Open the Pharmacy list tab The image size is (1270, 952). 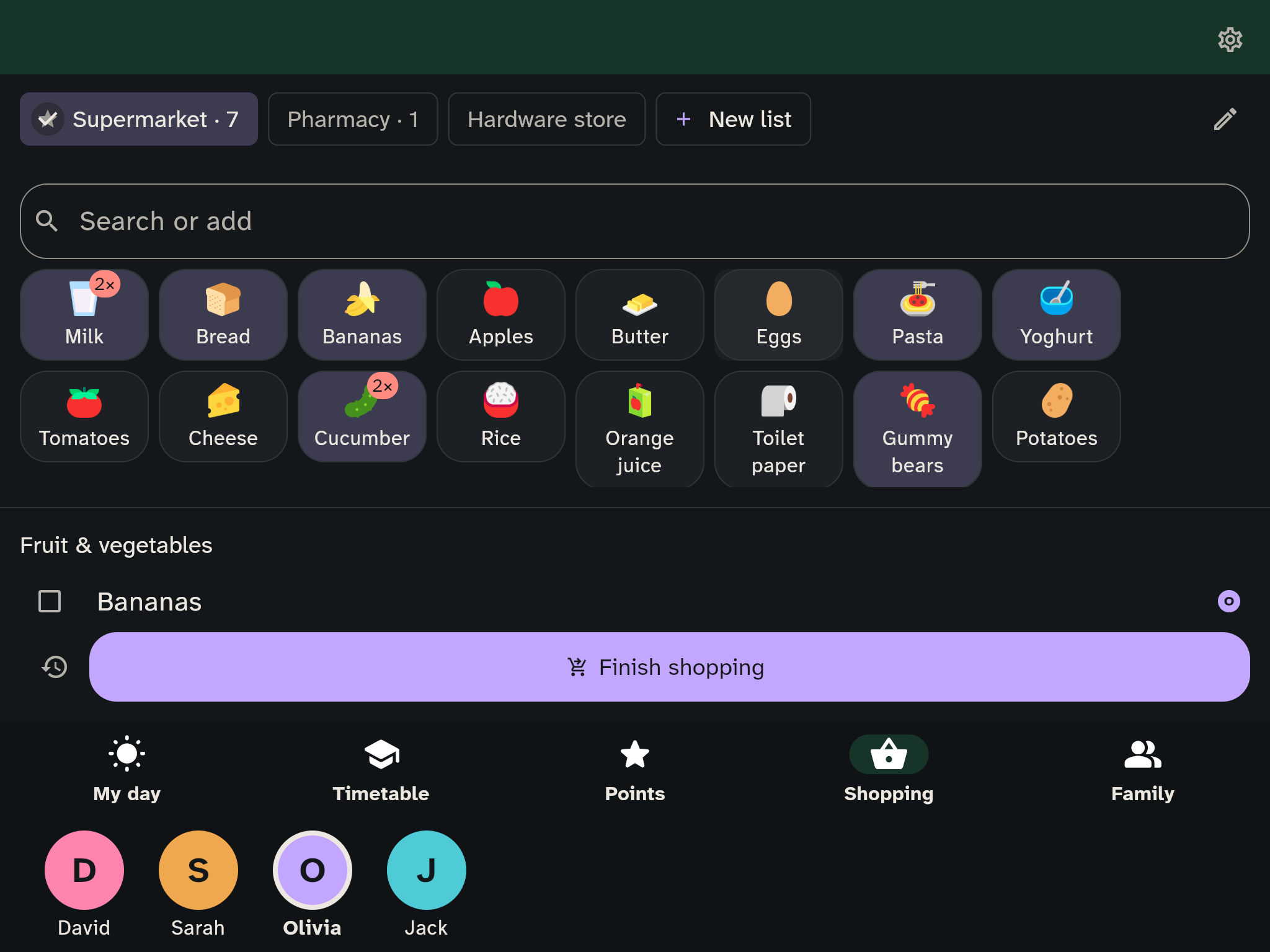click(353, 119)
